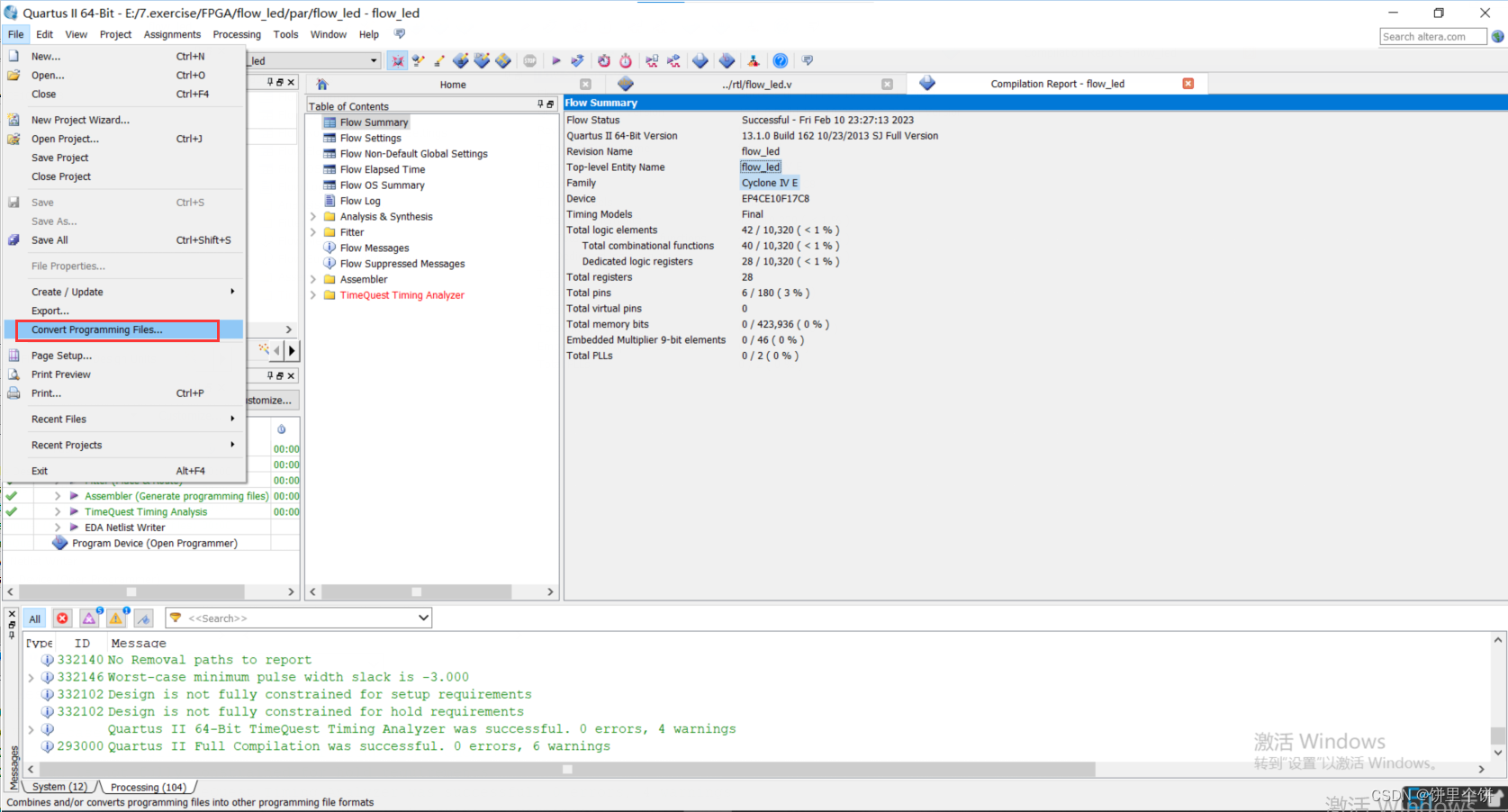The width and height of the screenshot is (1508, 812).
Task: Open the Programmer toolbar icon
Action: click(727, 60)
